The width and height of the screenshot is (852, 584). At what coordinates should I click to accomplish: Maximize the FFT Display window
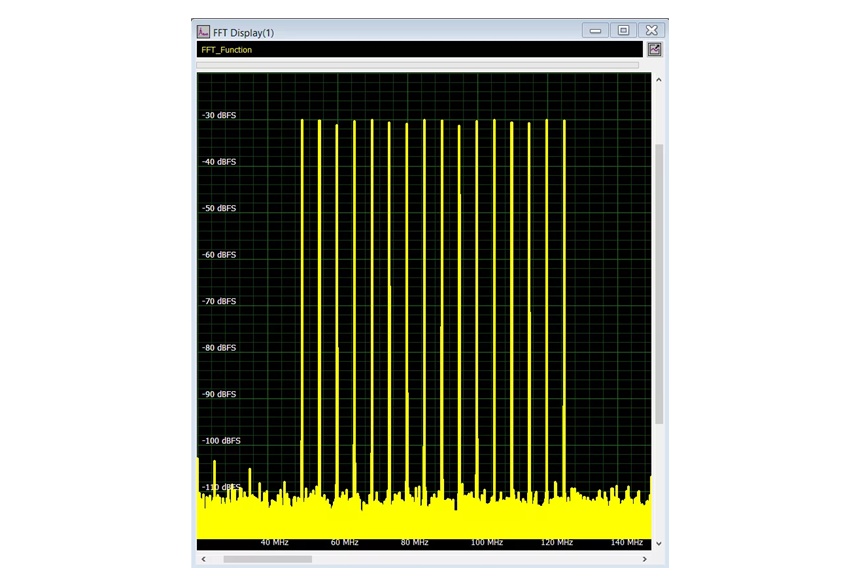pos(624,31)
